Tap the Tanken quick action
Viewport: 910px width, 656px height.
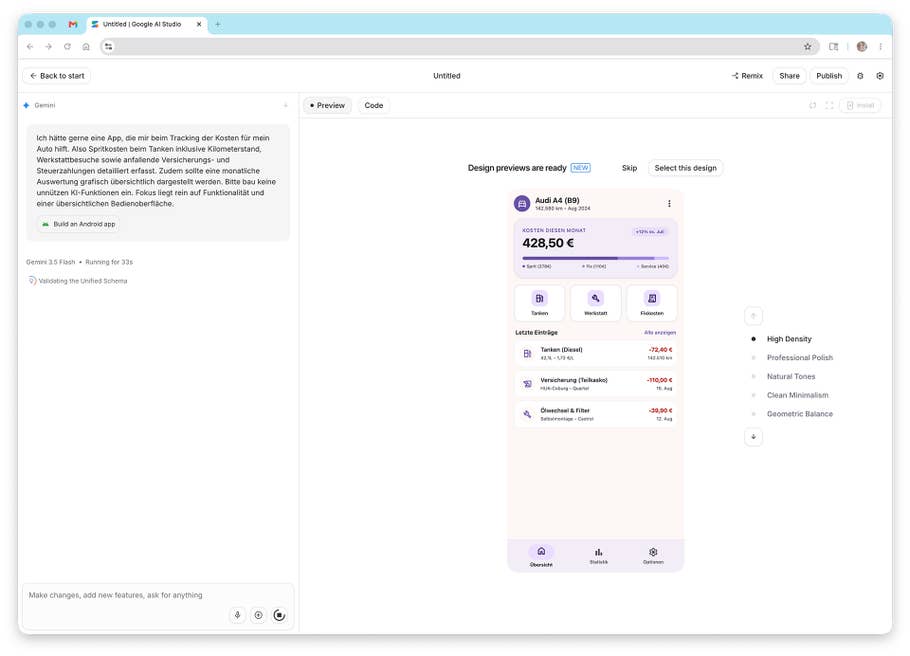539,302
